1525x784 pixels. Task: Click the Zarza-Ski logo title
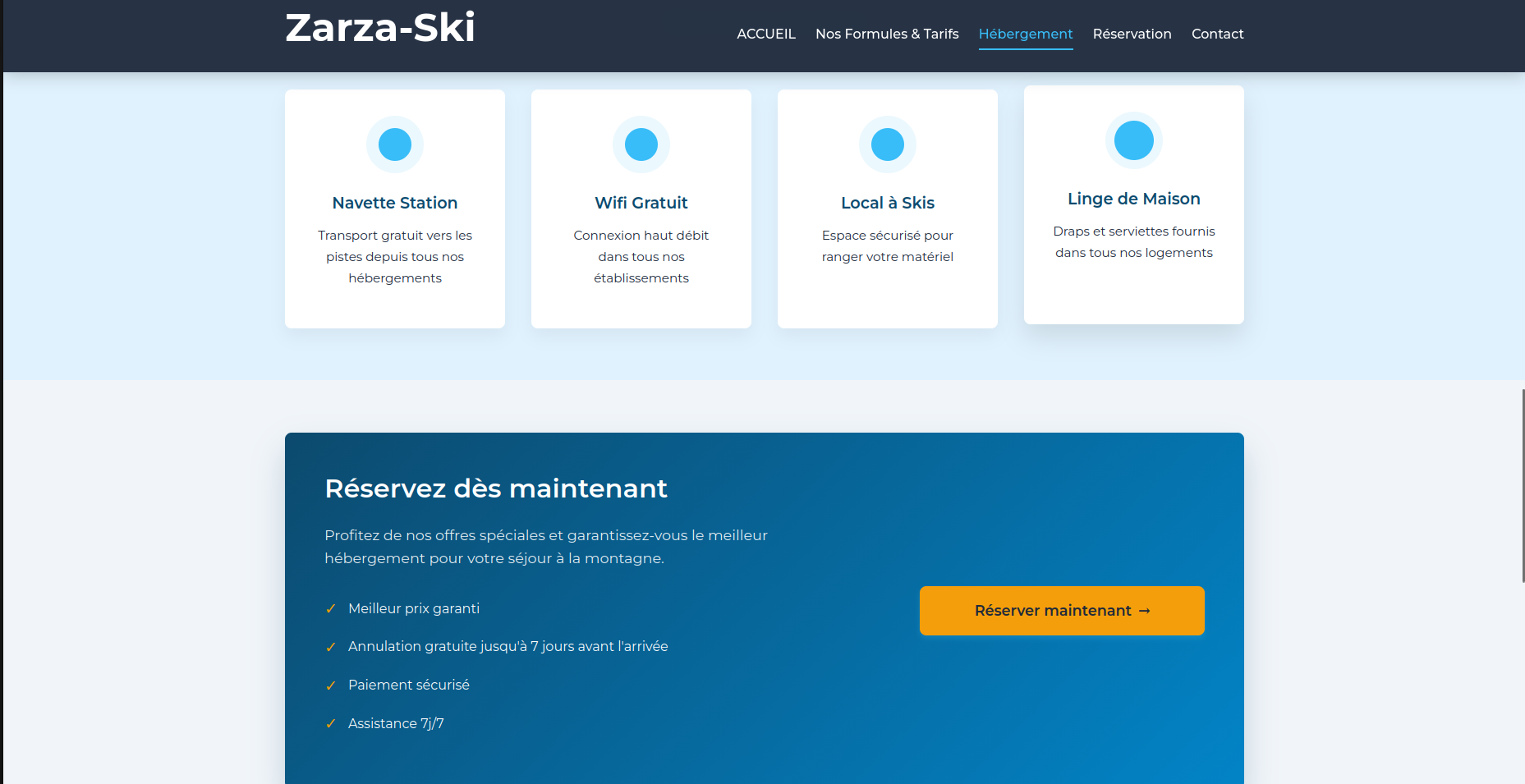tap(380, 28)
